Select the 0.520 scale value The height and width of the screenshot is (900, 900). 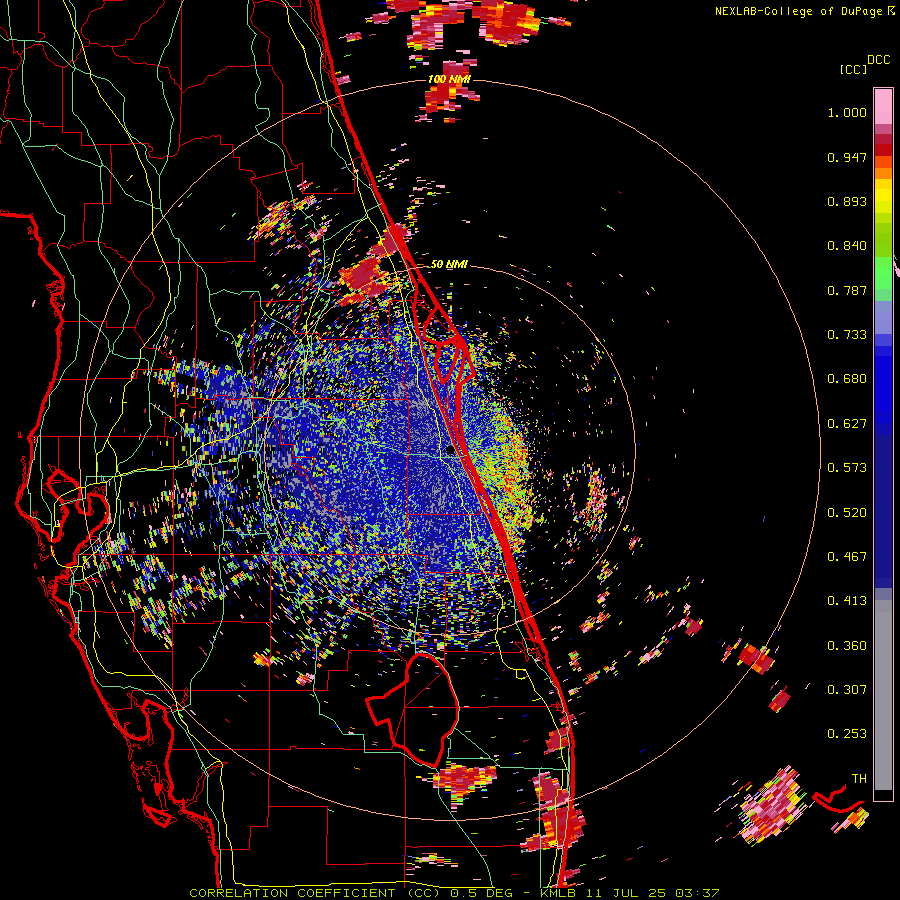(x=847, y=513)
